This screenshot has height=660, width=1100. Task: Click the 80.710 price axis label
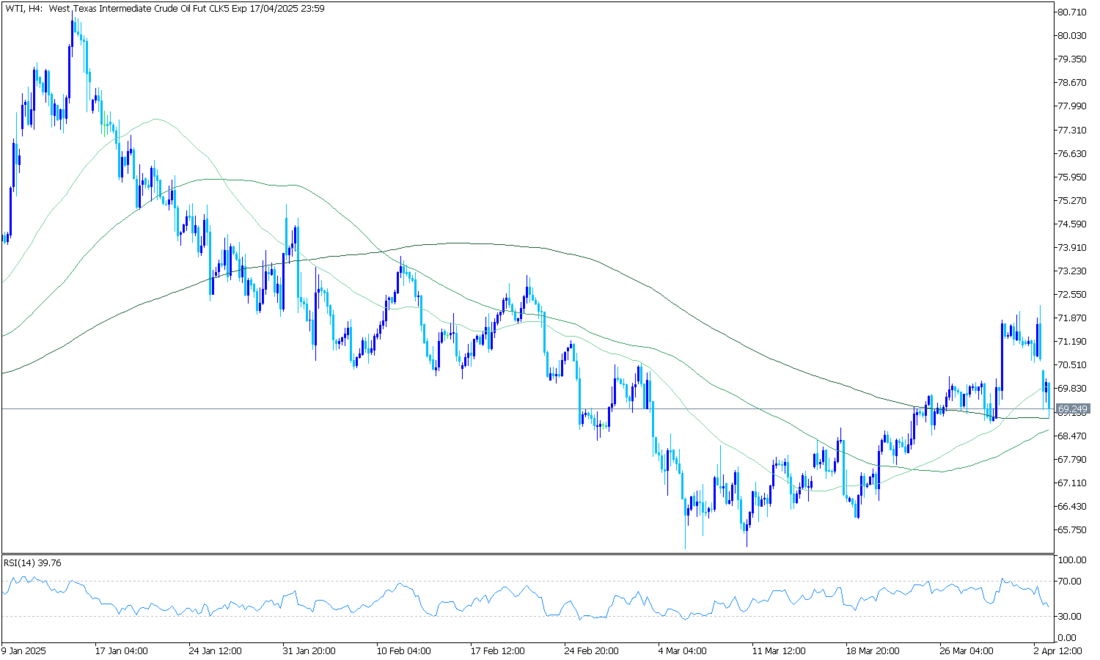click(1073, 12)
